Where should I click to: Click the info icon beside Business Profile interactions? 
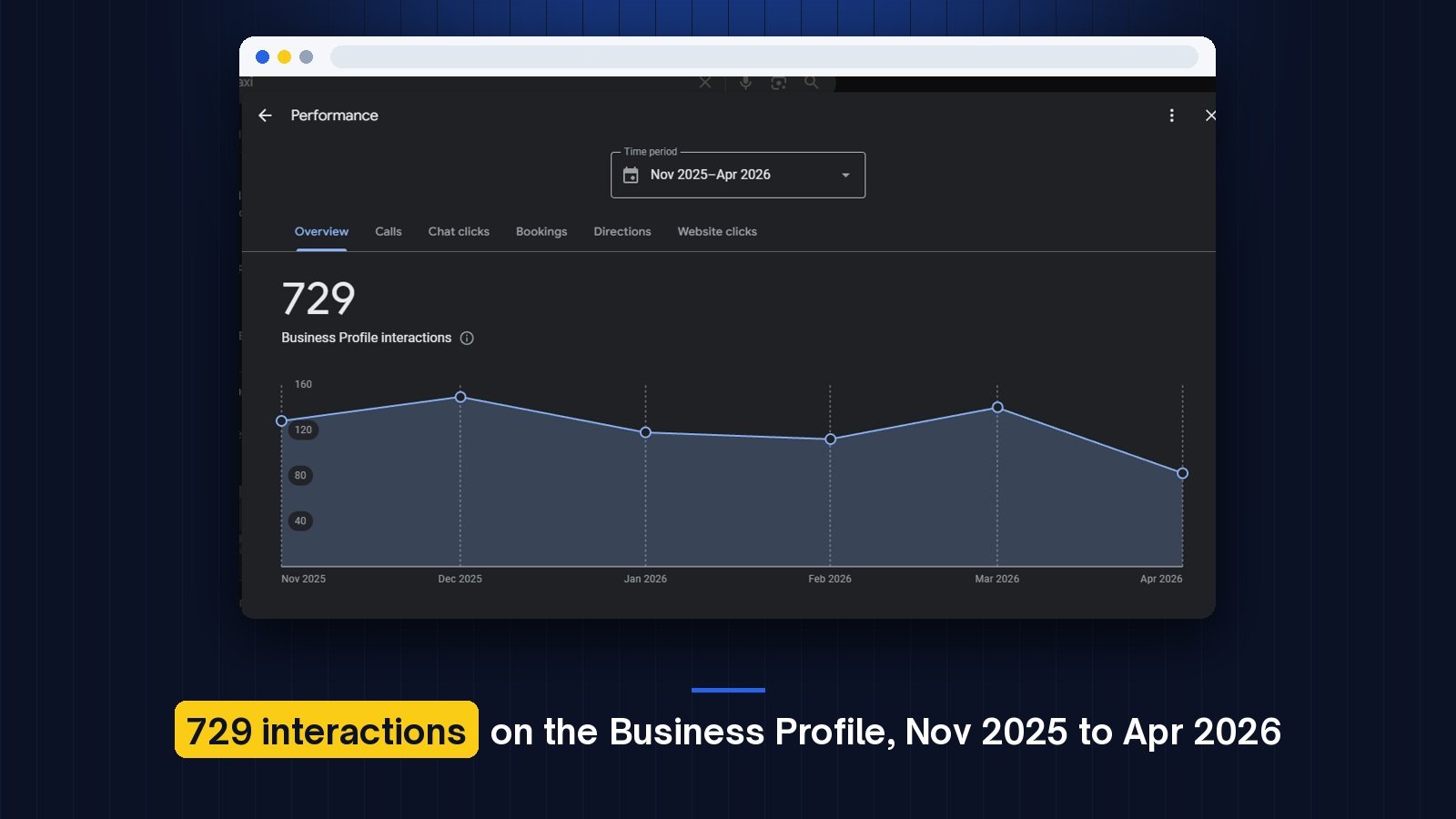pyautogui.click(x=467, y=338)
